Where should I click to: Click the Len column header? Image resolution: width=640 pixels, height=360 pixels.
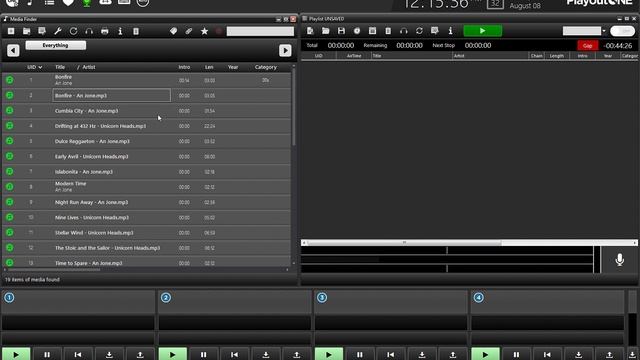coord(209,67)
